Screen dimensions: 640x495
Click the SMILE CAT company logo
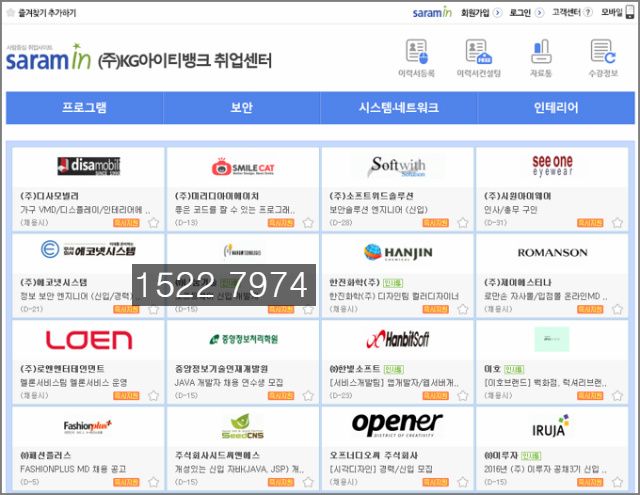[243, 167]
